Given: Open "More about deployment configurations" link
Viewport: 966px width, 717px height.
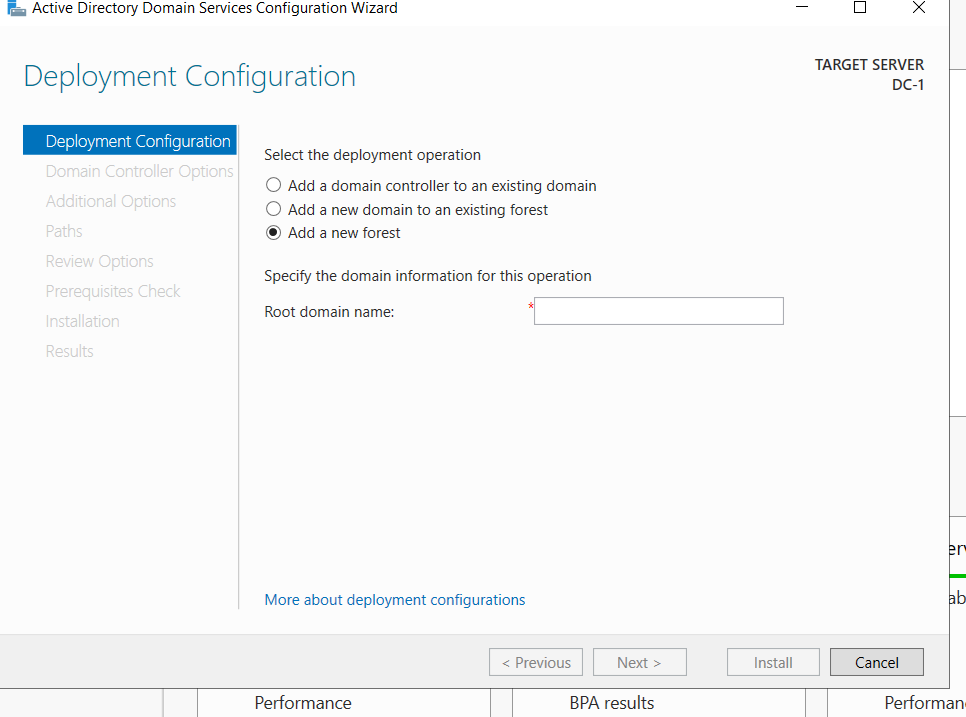Looking at the screenshot, I should click(x=394, y=599).
